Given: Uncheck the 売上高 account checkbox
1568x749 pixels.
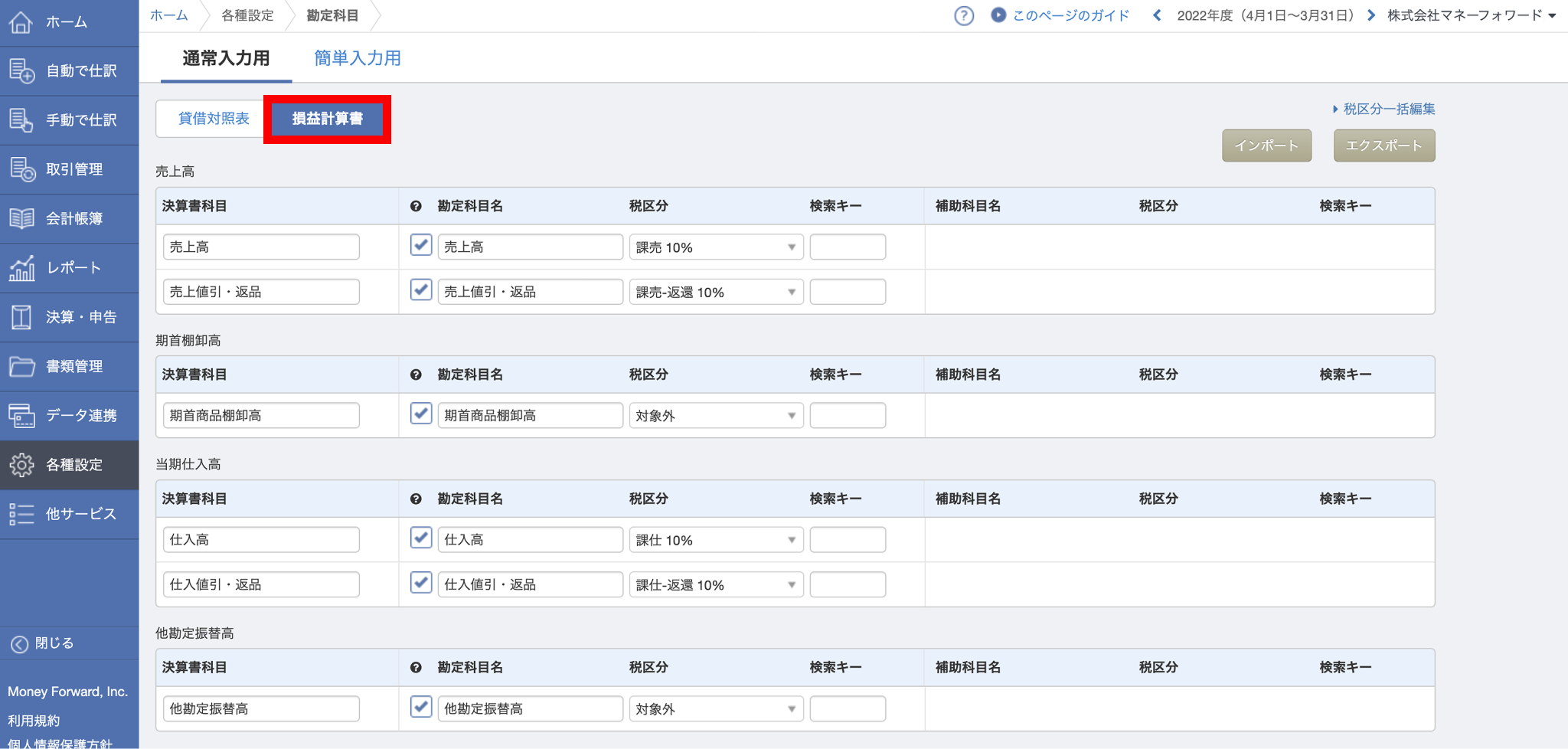Looking at the screenshot, I should coord(421,245).
